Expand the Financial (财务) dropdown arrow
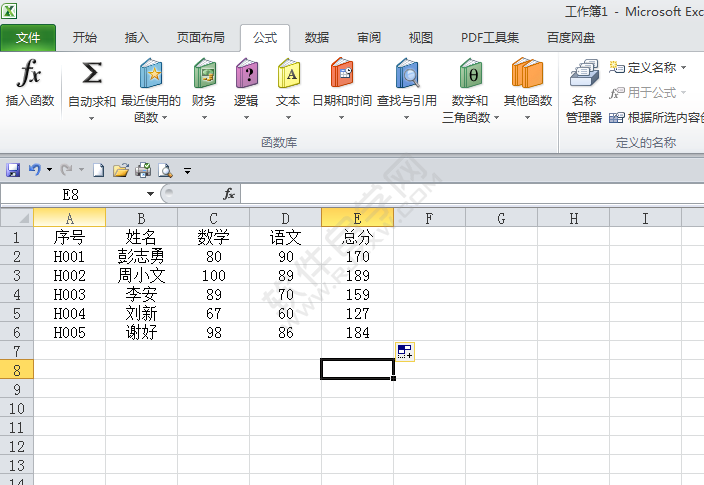The image size is (704, 485). pyautogui.click(x=204, y=118)
